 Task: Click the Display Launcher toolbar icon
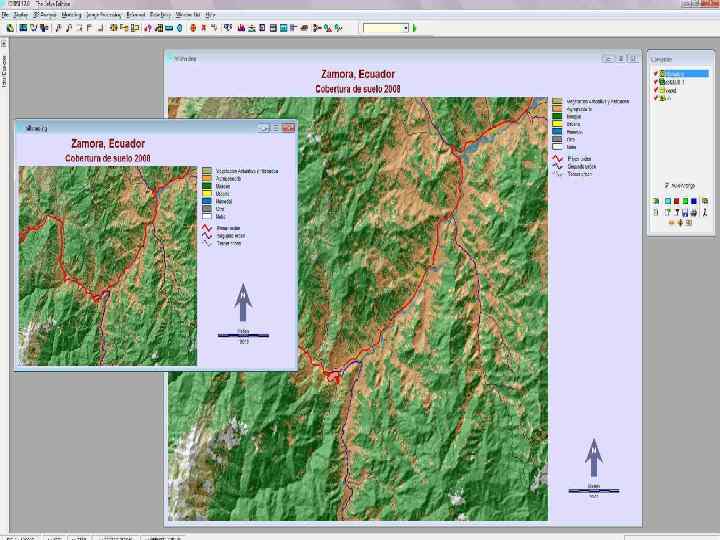pyautogui.click(x=22, y=28)
